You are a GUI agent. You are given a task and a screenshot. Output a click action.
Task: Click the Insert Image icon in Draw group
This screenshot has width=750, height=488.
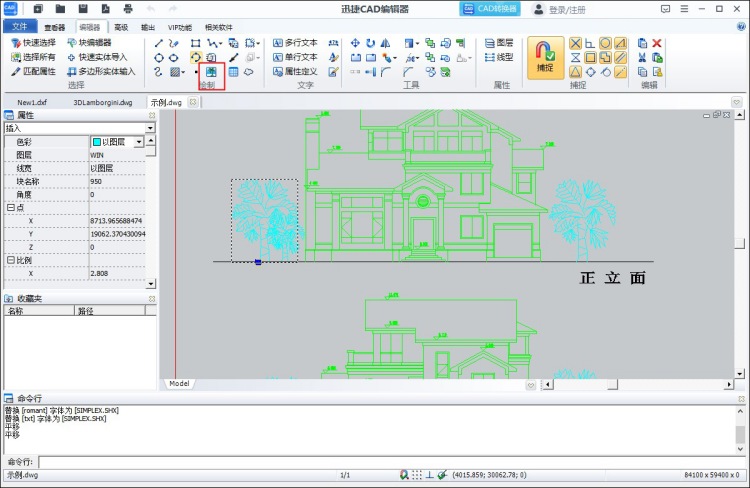point(211,72)
